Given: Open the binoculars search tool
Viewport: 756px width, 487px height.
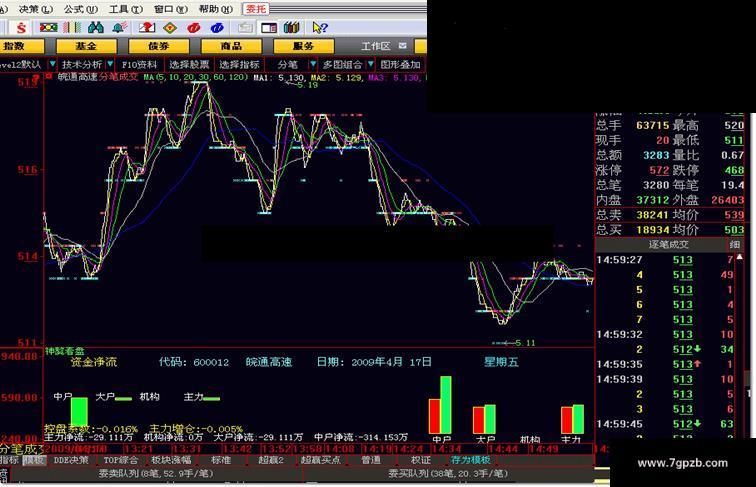Looking at the screenshot, I should [x=96, y=27].
